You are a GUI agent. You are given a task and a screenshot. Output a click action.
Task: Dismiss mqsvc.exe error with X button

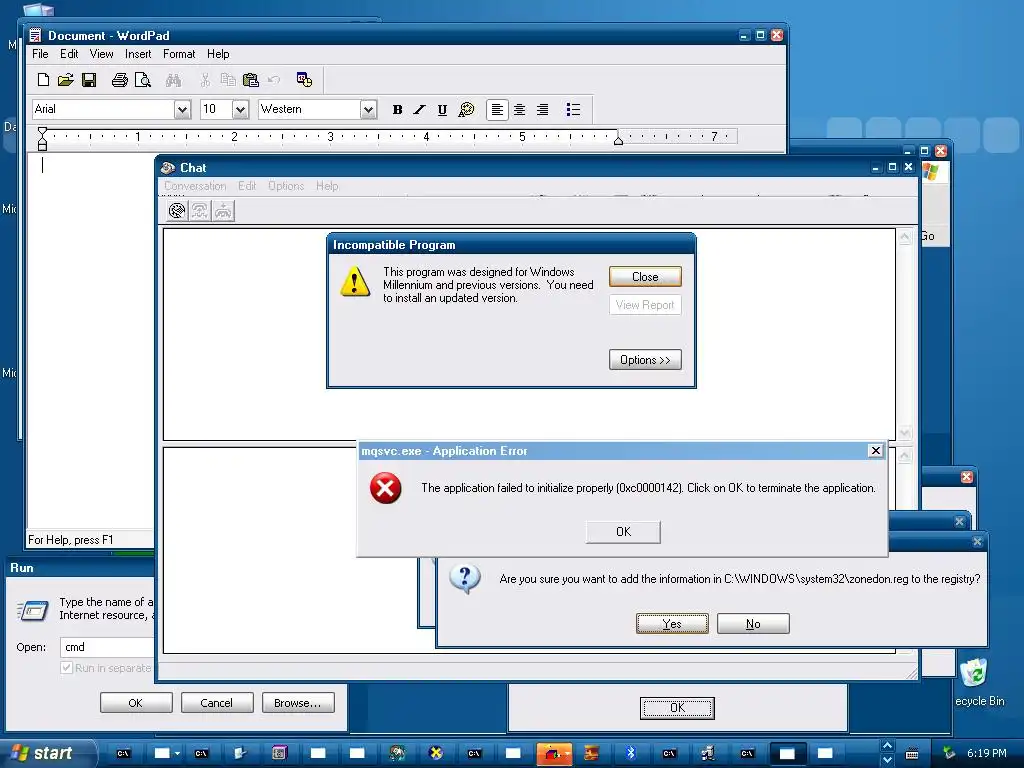click(x=876, y=451)
